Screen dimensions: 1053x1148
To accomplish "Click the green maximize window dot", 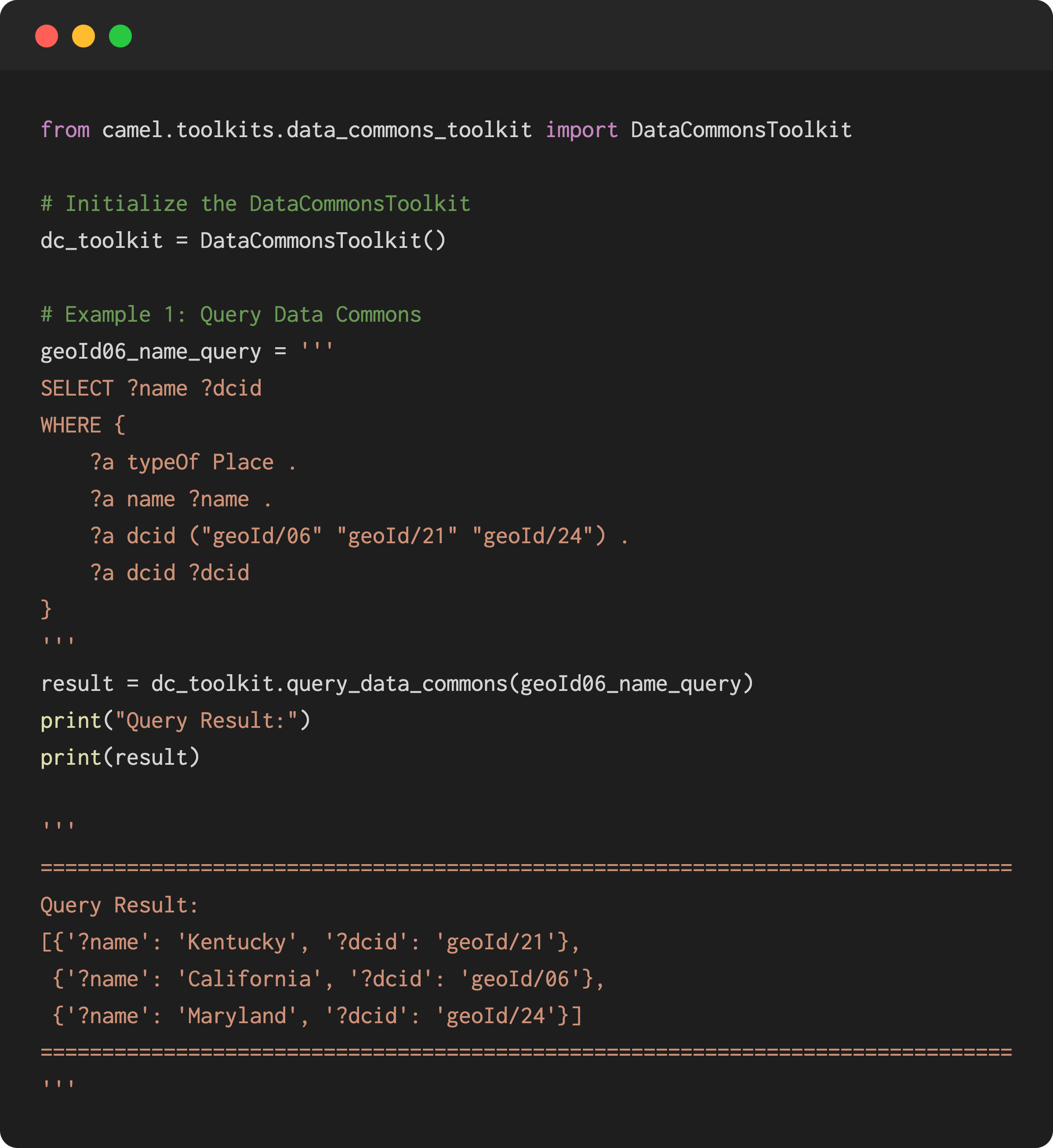I will point(120,36).
